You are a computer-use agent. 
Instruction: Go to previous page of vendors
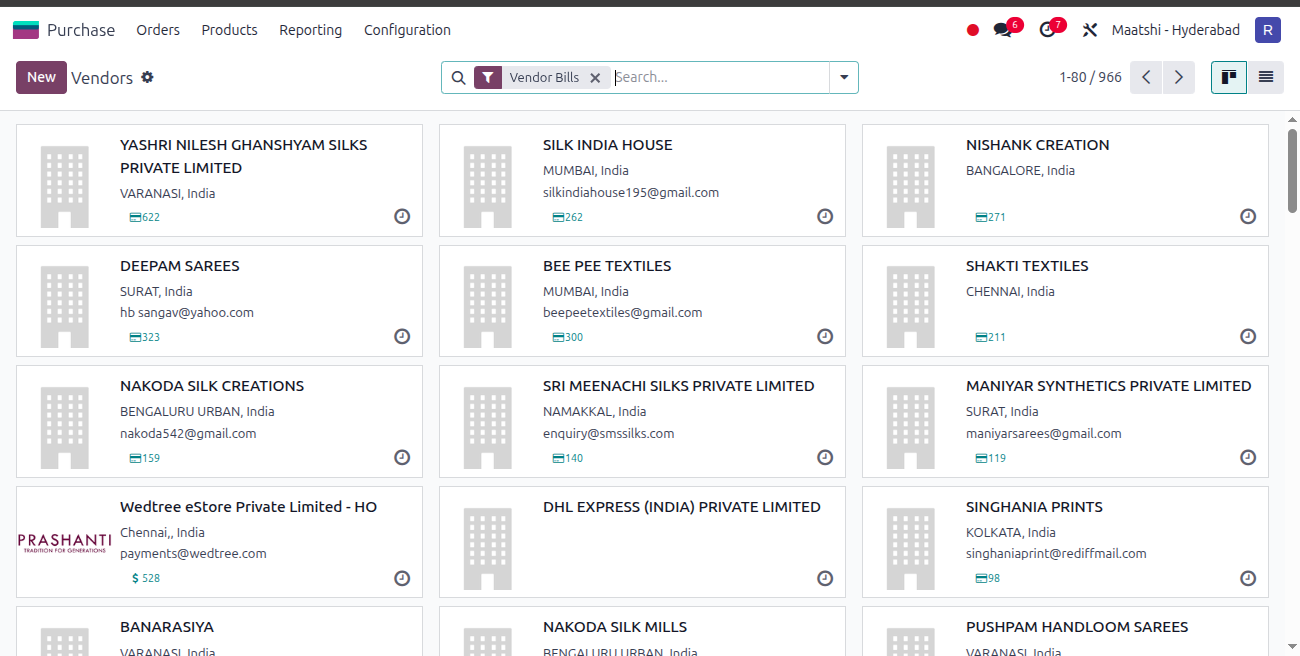click(x=1146, y=77)
